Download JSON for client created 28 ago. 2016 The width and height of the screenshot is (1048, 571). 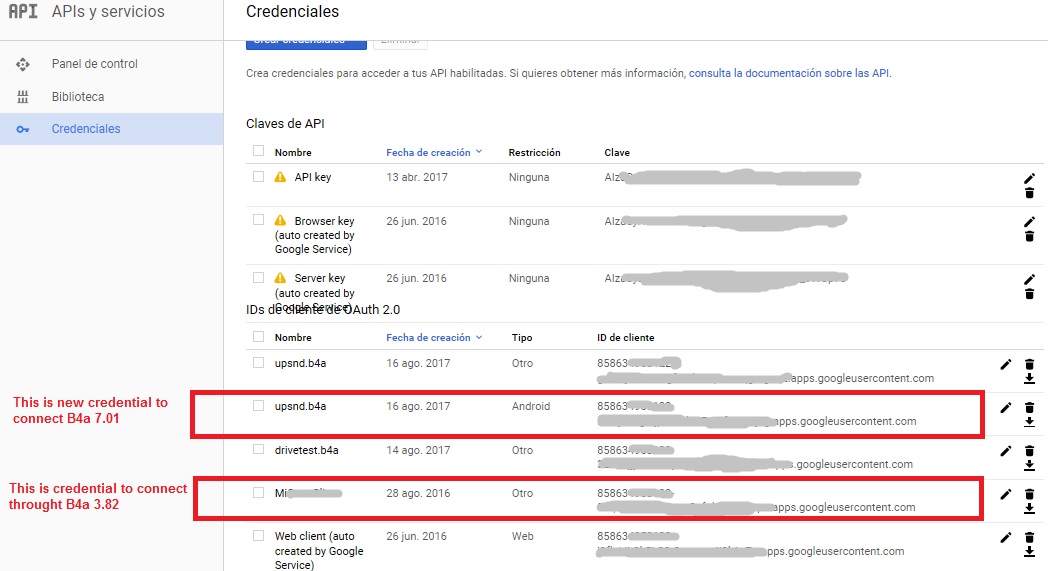click(x=1029, y=508)
